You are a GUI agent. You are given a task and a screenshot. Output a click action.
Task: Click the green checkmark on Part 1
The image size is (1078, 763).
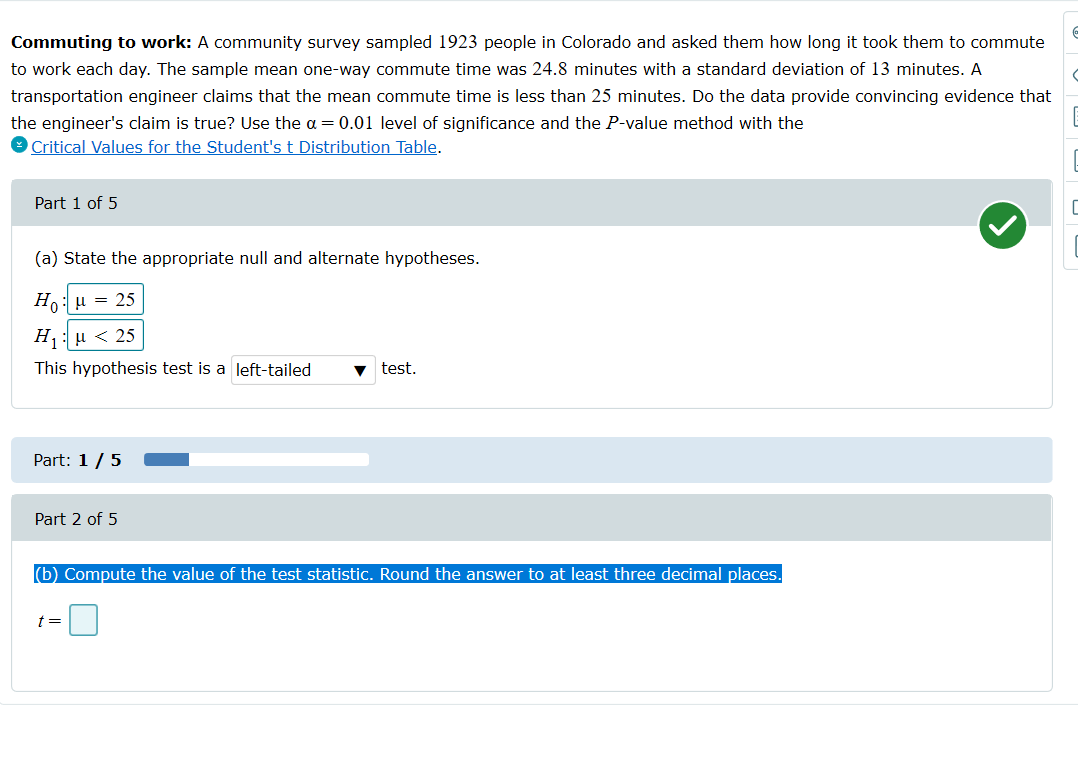(1002, 225)
